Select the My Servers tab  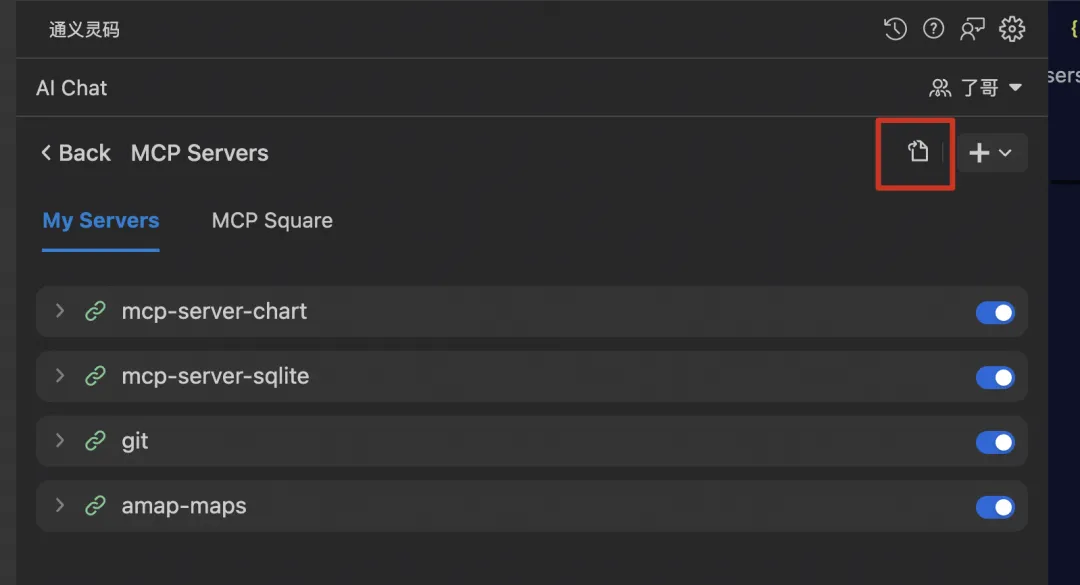(x=101, y=221)
